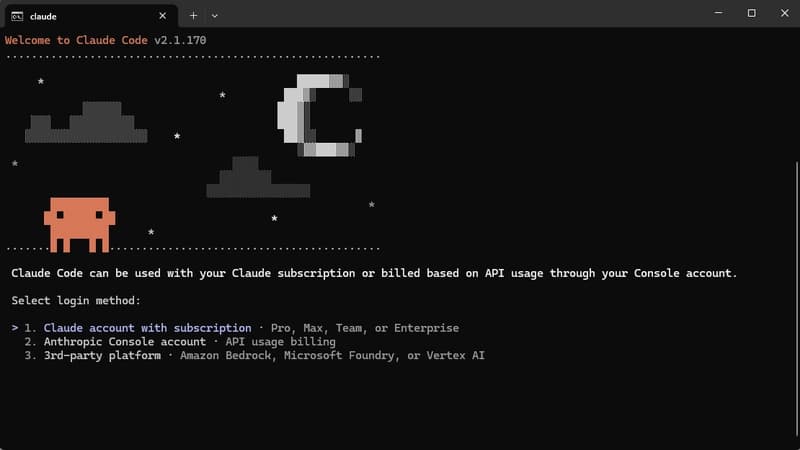Choose Claude account with subscription option

pyautogui.click(x=147, y=328)
